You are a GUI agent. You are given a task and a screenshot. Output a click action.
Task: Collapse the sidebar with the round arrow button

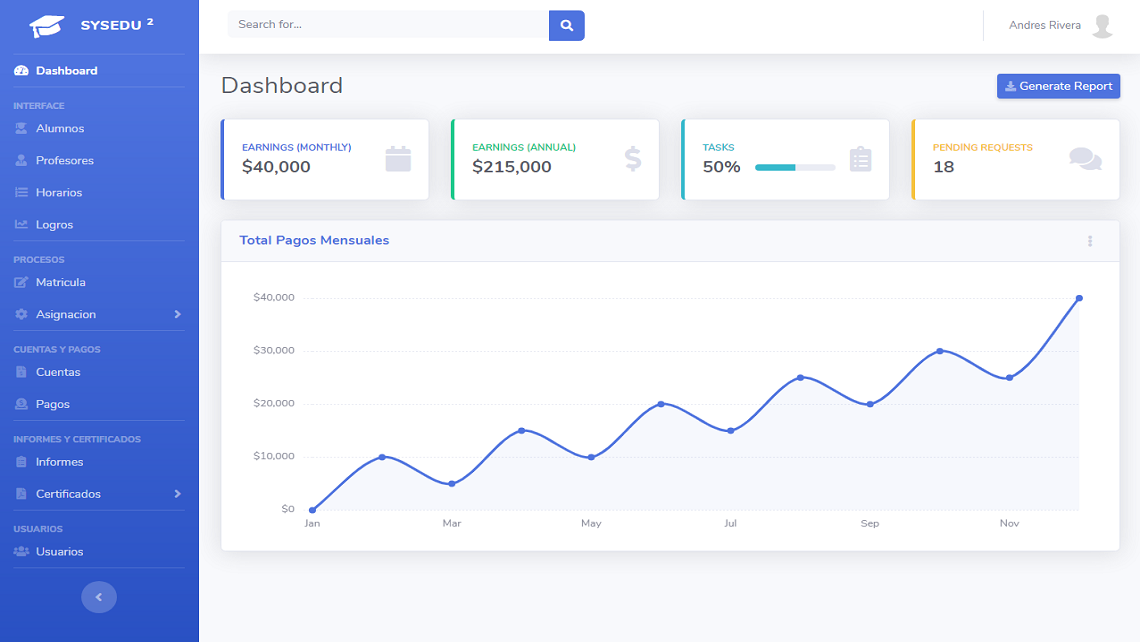click(x=98, y=597)
